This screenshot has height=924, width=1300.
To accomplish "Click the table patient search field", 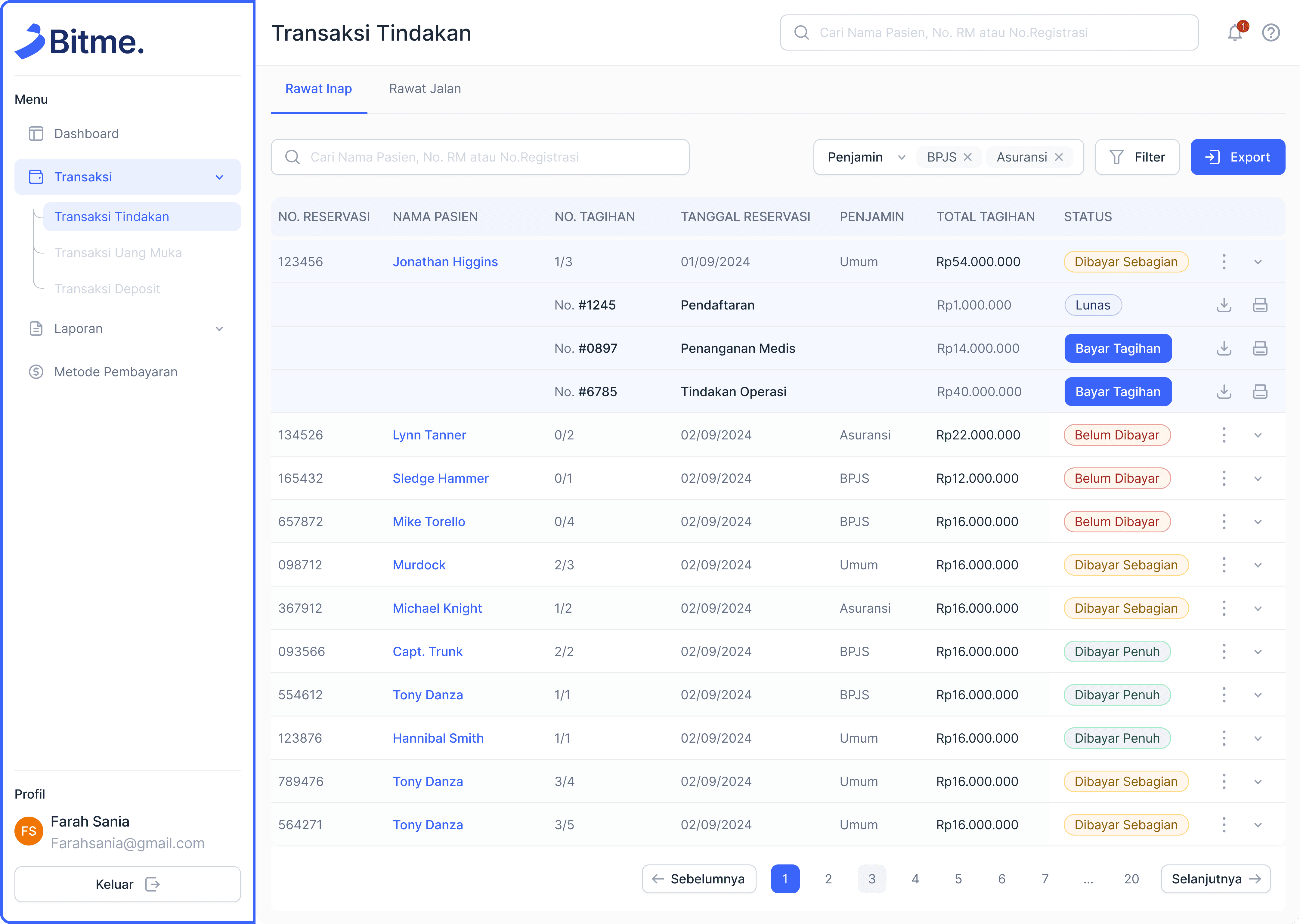I will (480, 157).
